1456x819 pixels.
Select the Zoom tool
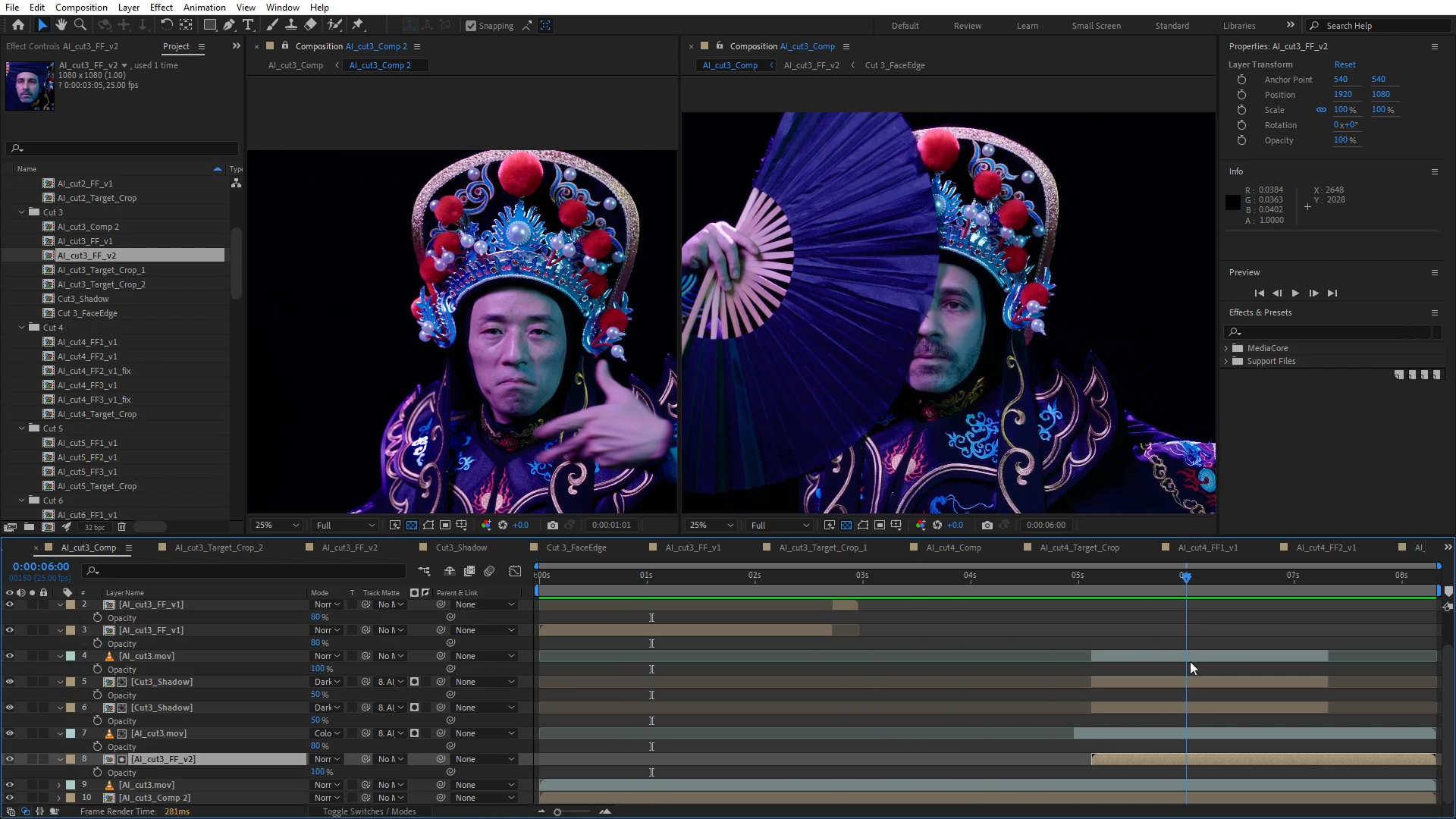click(80, 25)
